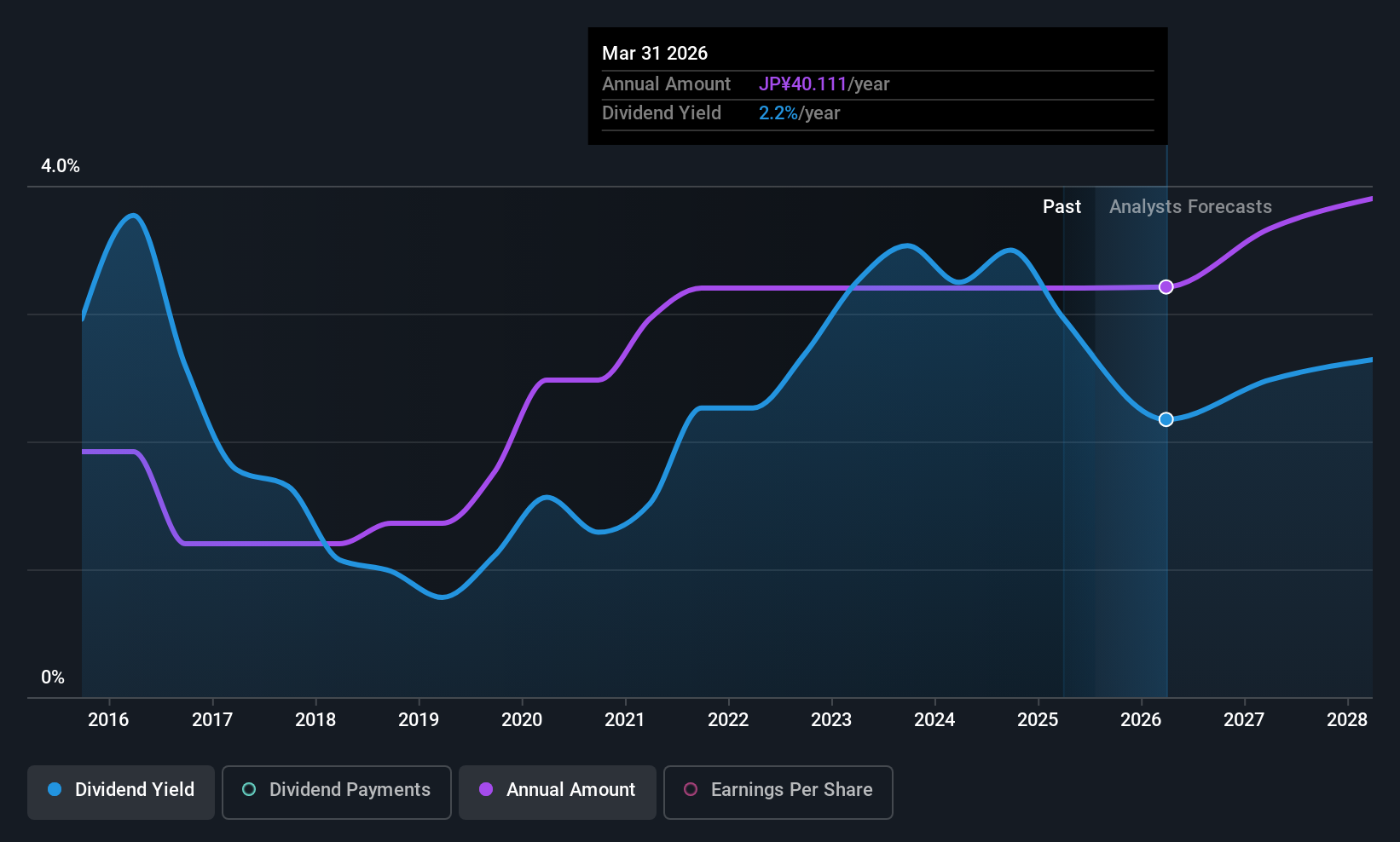Image resolution: width=1400 pixels, height=842 pixels.
Task: Click the 2027 x-axis label
Action: tap(1244, 720)
